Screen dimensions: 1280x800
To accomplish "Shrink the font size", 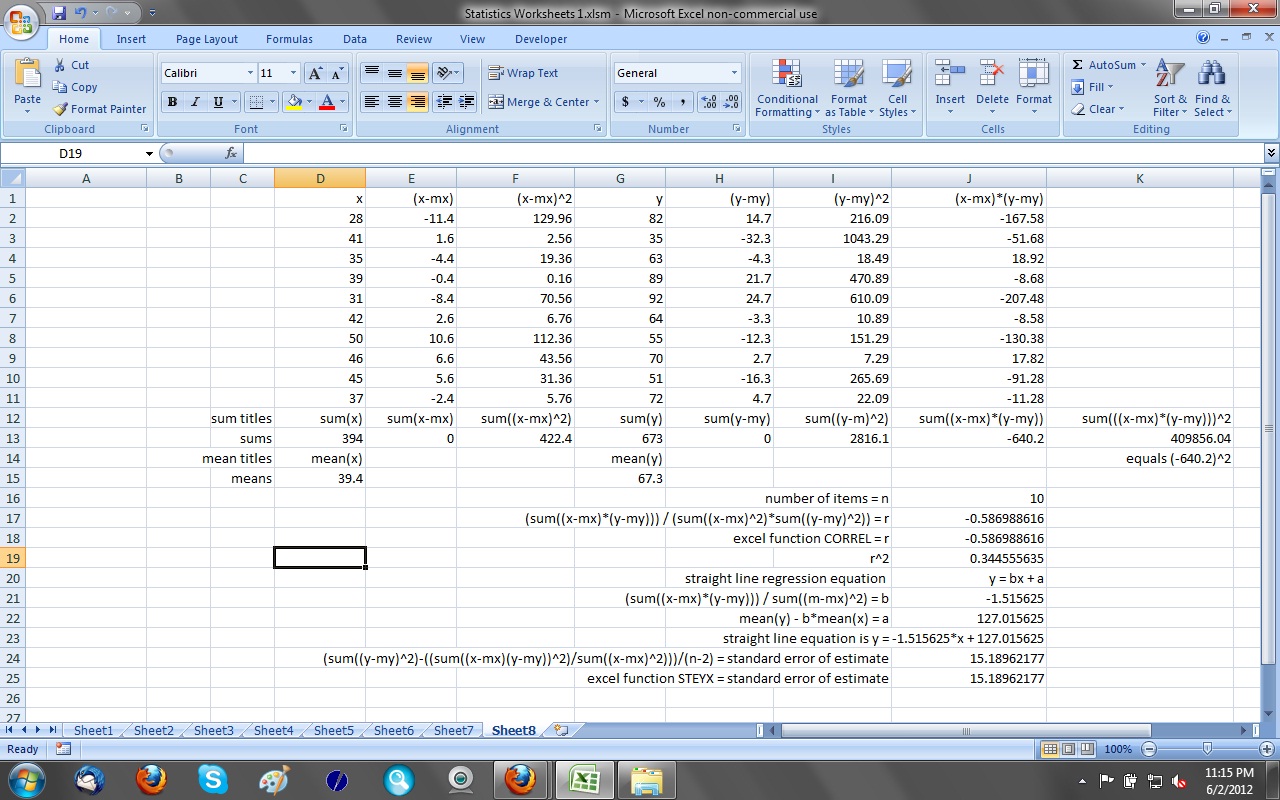I will click(337, 73).
